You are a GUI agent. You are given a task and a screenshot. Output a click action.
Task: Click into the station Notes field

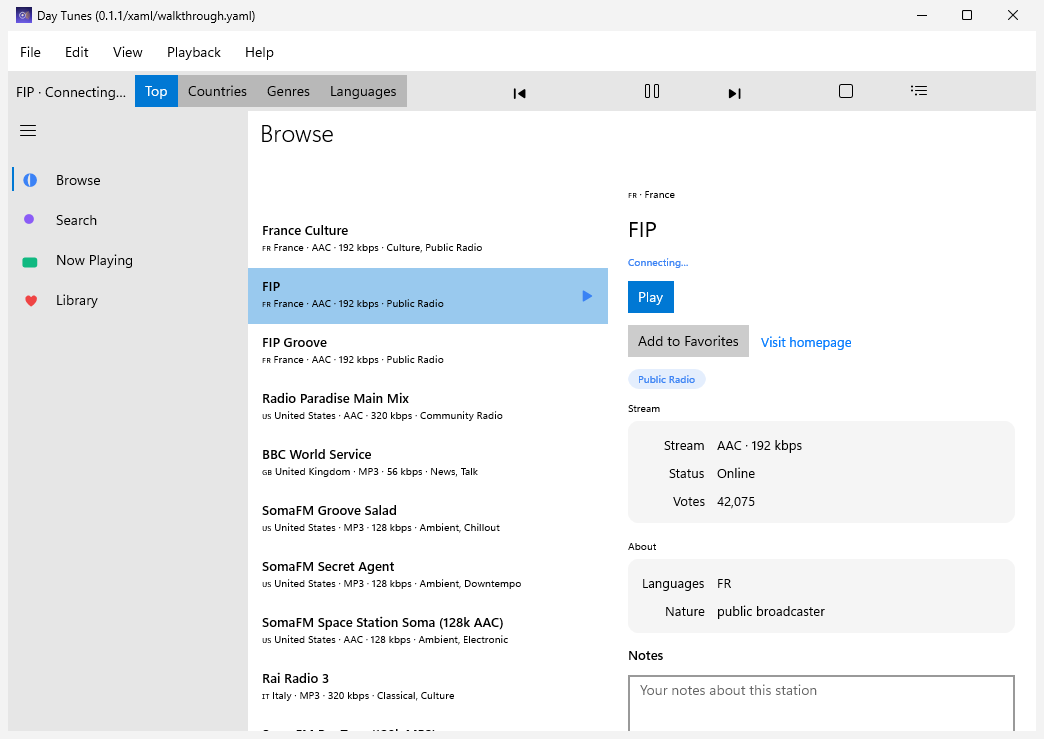821,703
